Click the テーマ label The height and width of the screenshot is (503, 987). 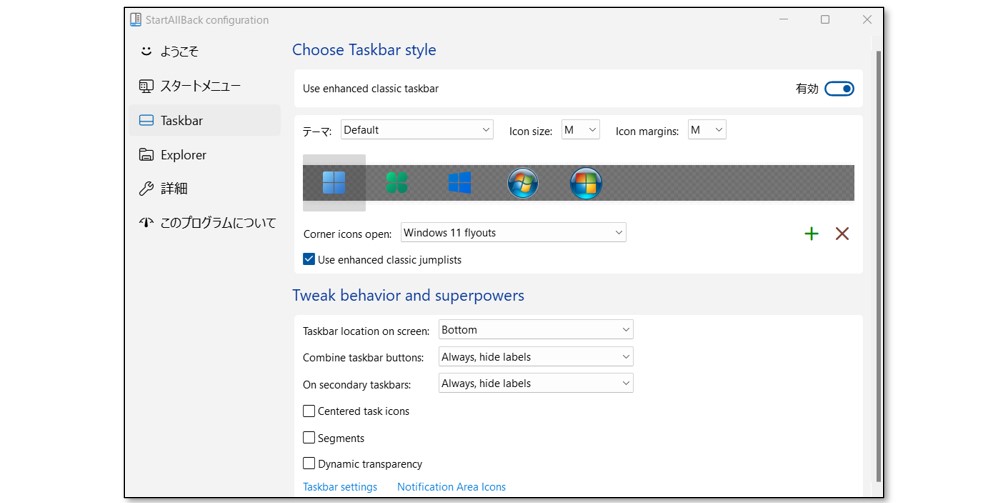317,132
